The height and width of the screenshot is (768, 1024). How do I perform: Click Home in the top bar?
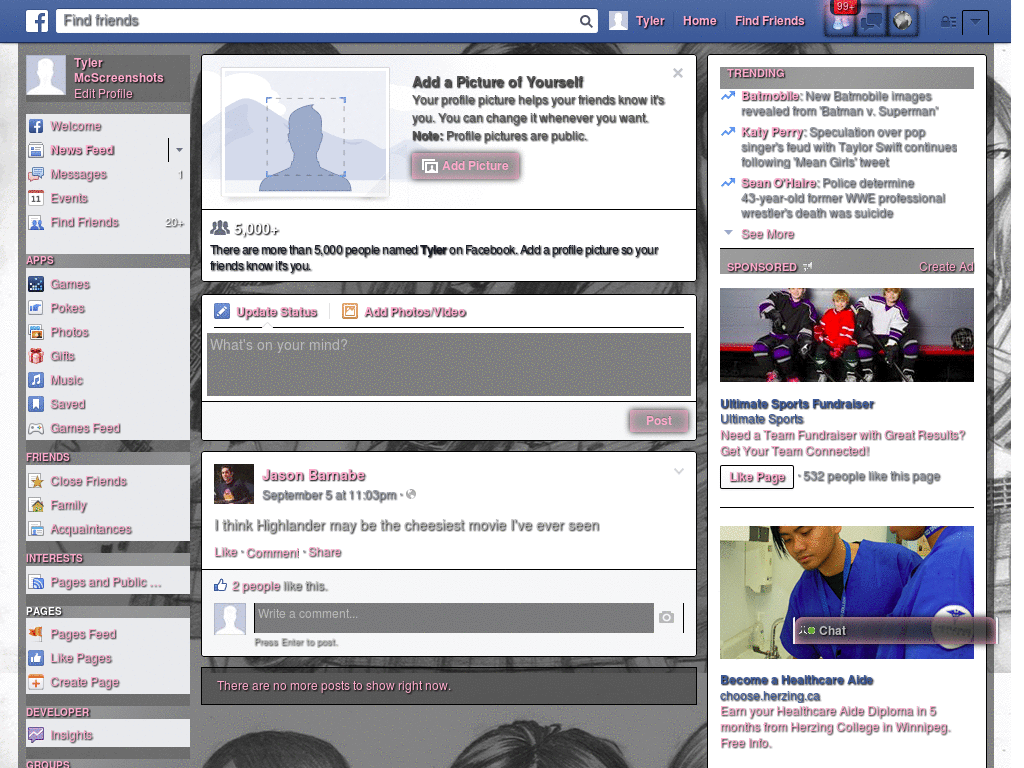coord(699,21)
